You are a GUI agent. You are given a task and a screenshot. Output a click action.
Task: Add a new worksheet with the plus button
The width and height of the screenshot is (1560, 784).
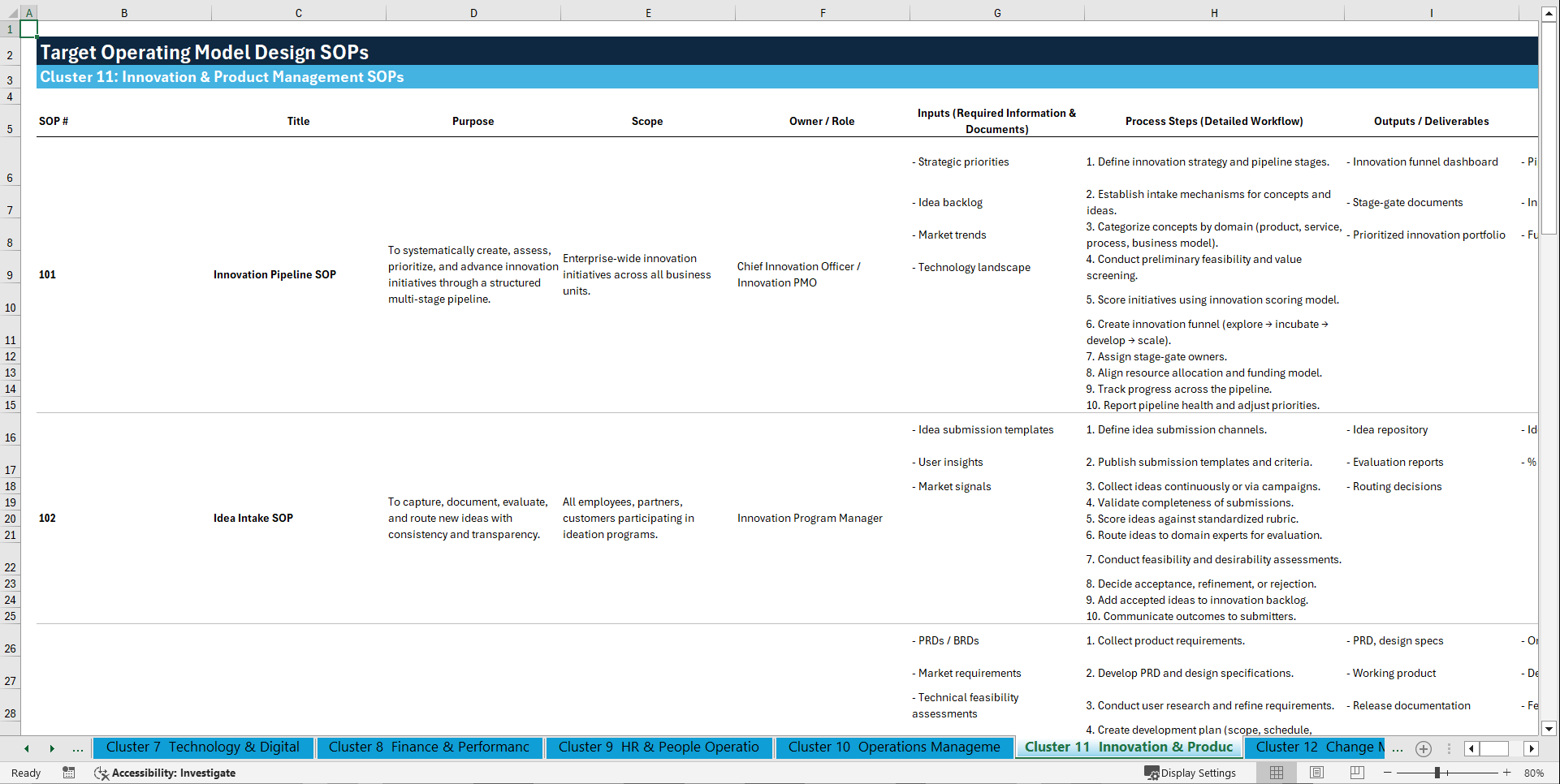click(x=1423, y=748)
